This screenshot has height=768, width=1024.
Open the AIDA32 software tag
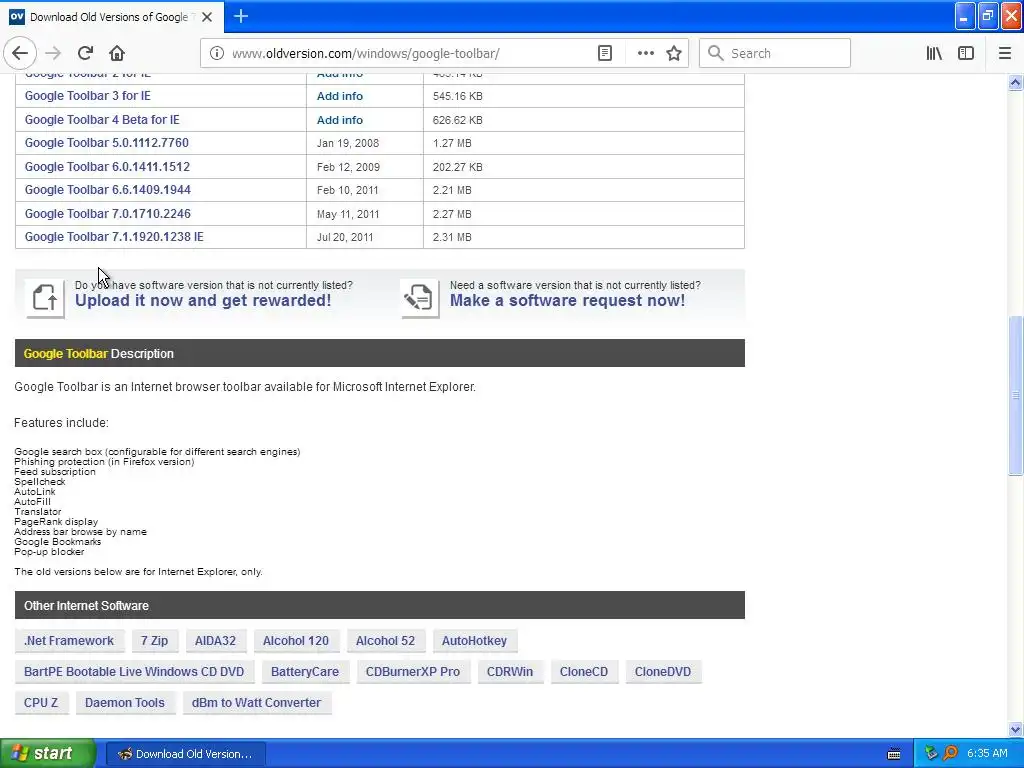click(216, 641)
